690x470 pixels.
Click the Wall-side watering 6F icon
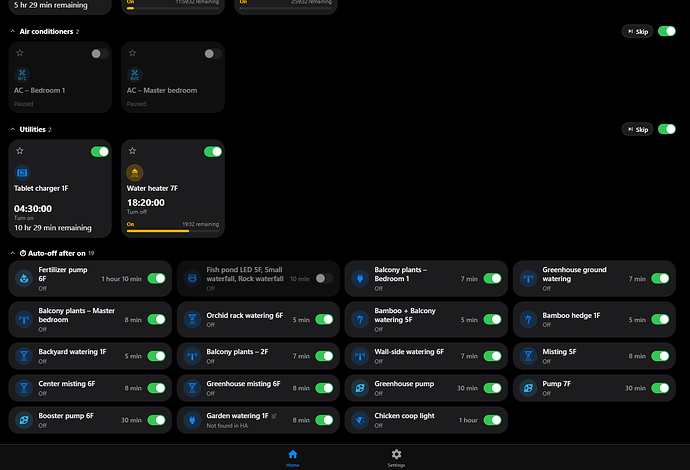(360, 356)
